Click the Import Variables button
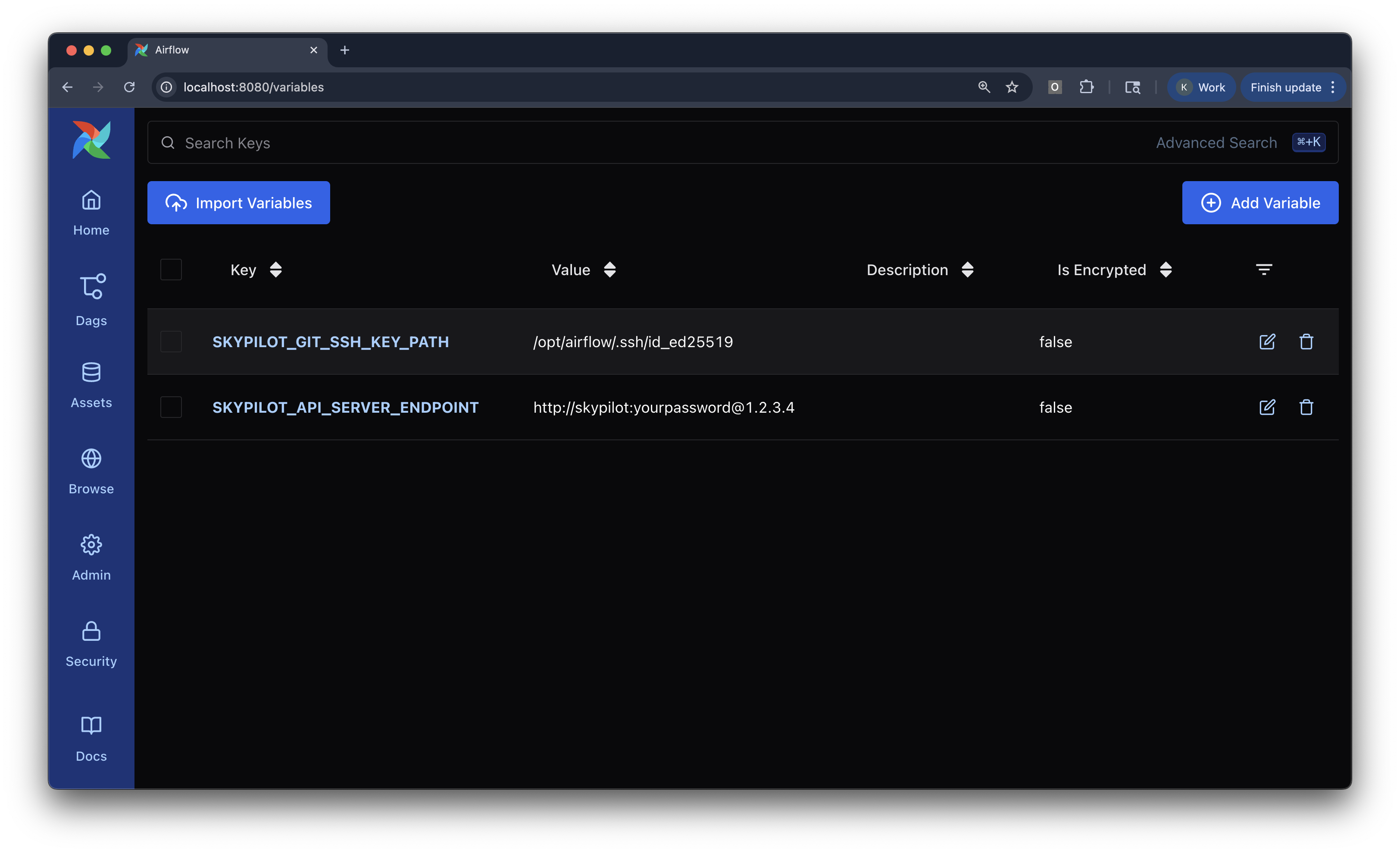1400x853 pixels. click(239, 203)
